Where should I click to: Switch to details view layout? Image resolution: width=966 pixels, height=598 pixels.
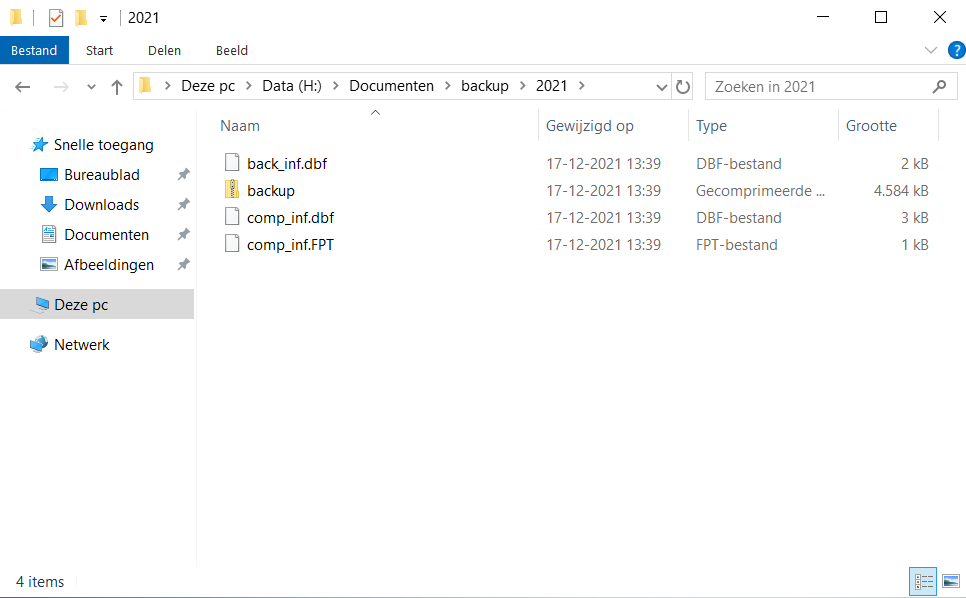923,581
